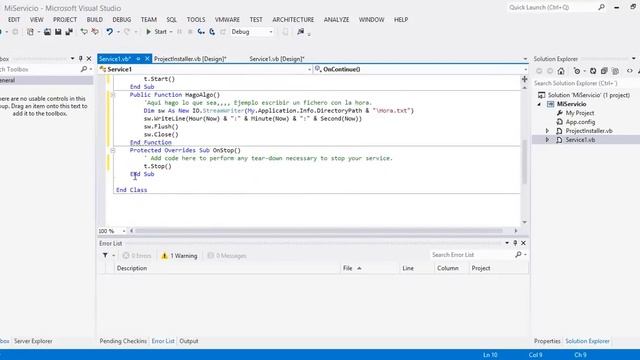
Task: Select App.config in Solution Explorer
Action: tap(580, 122)
